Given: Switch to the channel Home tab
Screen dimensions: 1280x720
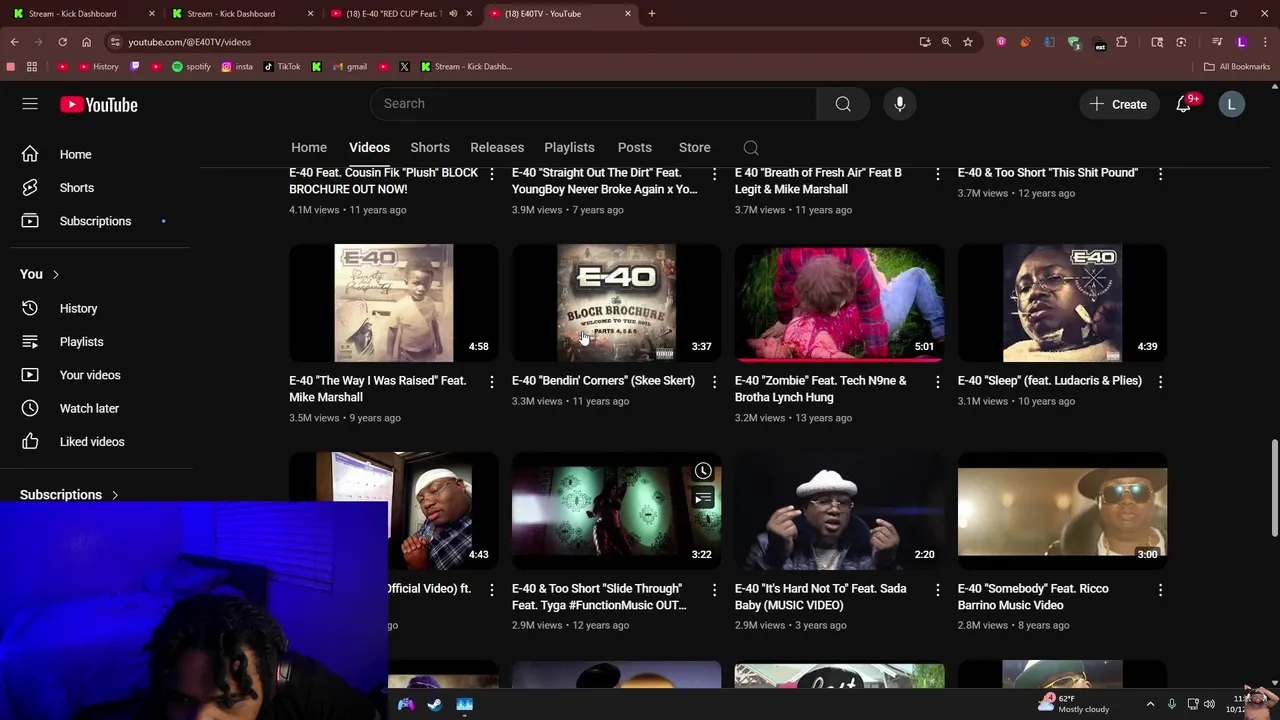Looking at the screenshot, I should click(309, 147).
